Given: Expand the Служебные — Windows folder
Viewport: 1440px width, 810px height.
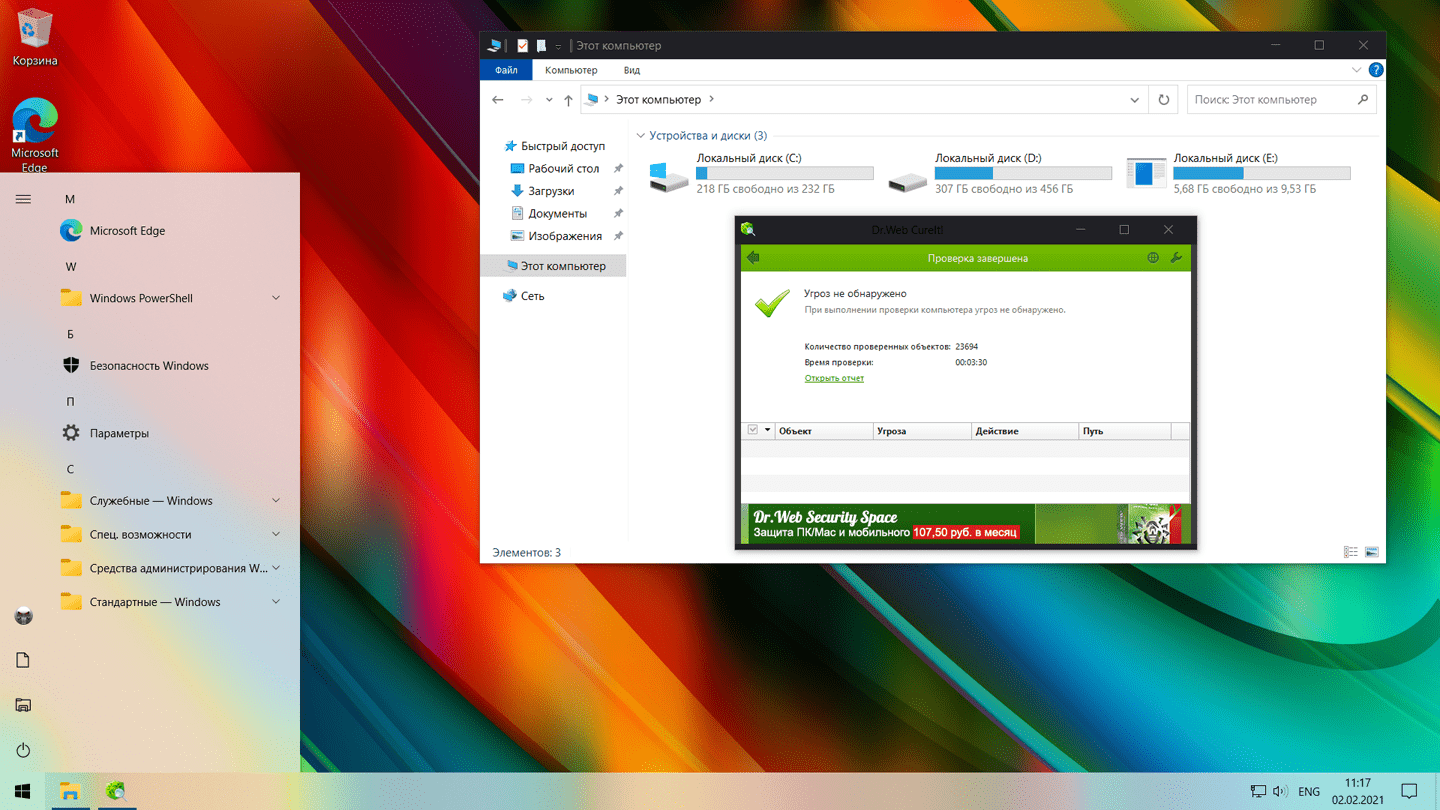Looking at the screenshot, I should point(276,501).
